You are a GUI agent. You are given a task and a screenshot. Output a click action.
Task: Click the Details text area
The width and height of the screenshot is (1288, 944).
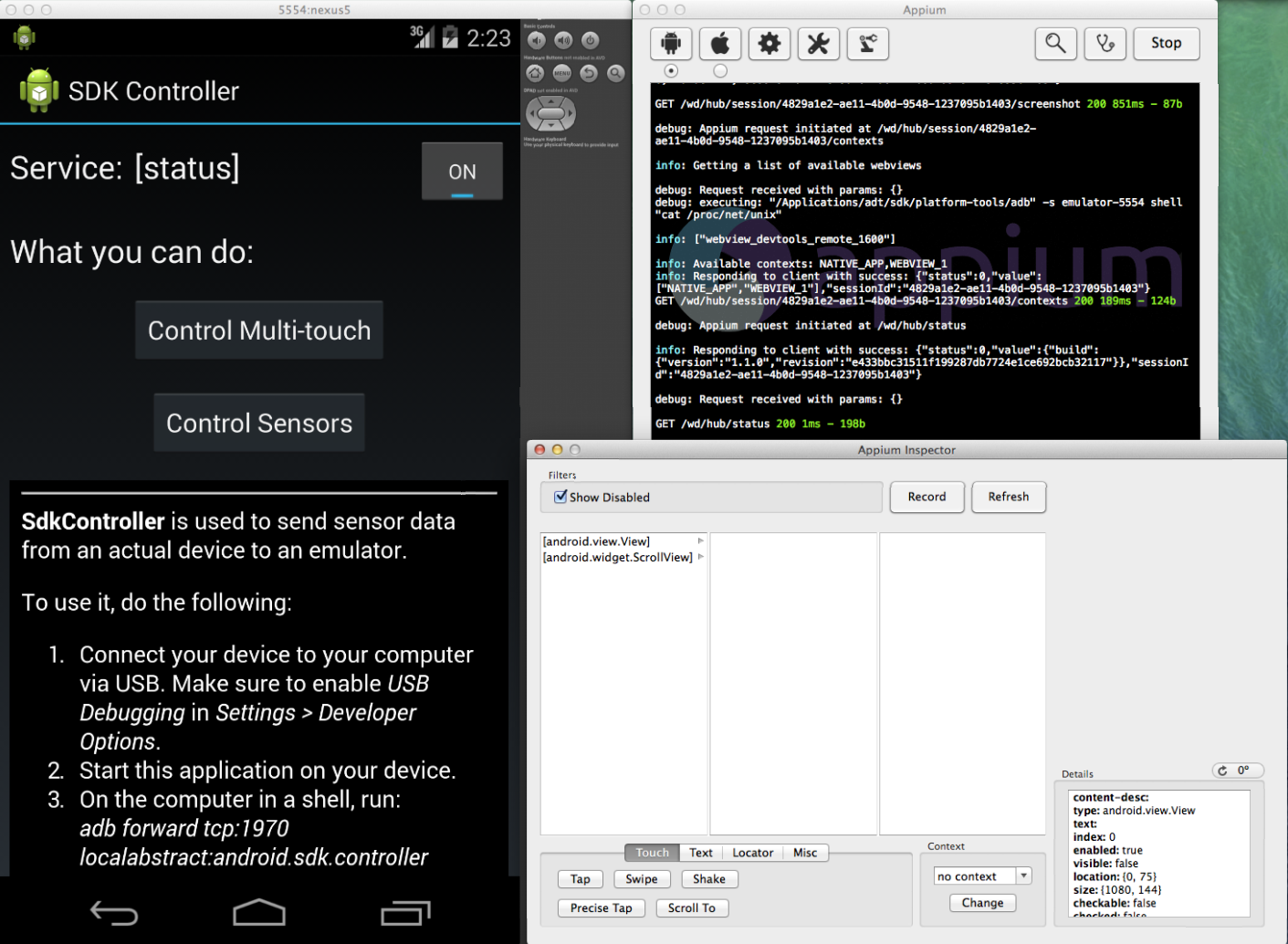pyautogui.click(x=1158, y=853)
